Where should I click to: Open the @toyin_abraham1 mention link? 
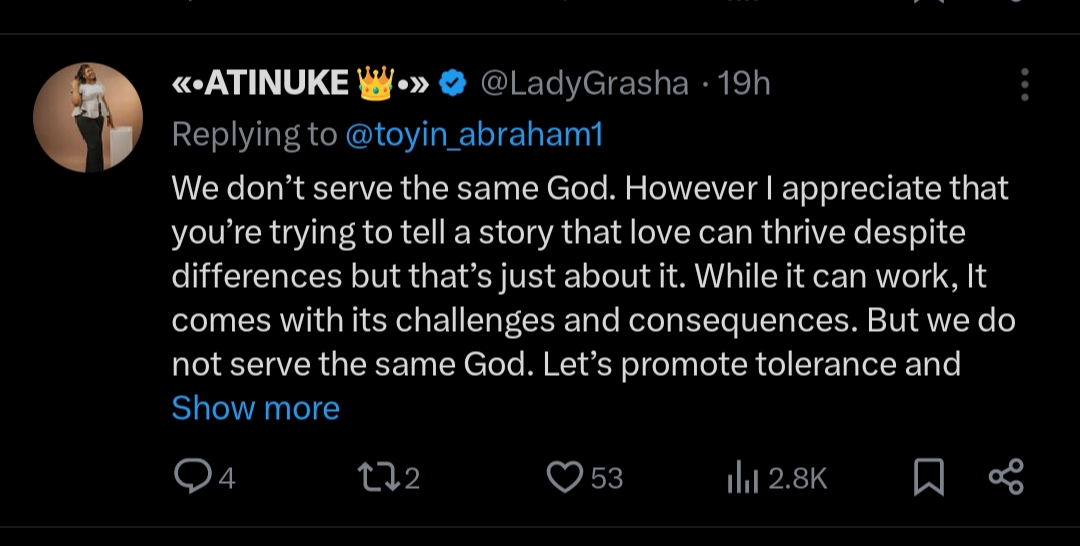474,135
